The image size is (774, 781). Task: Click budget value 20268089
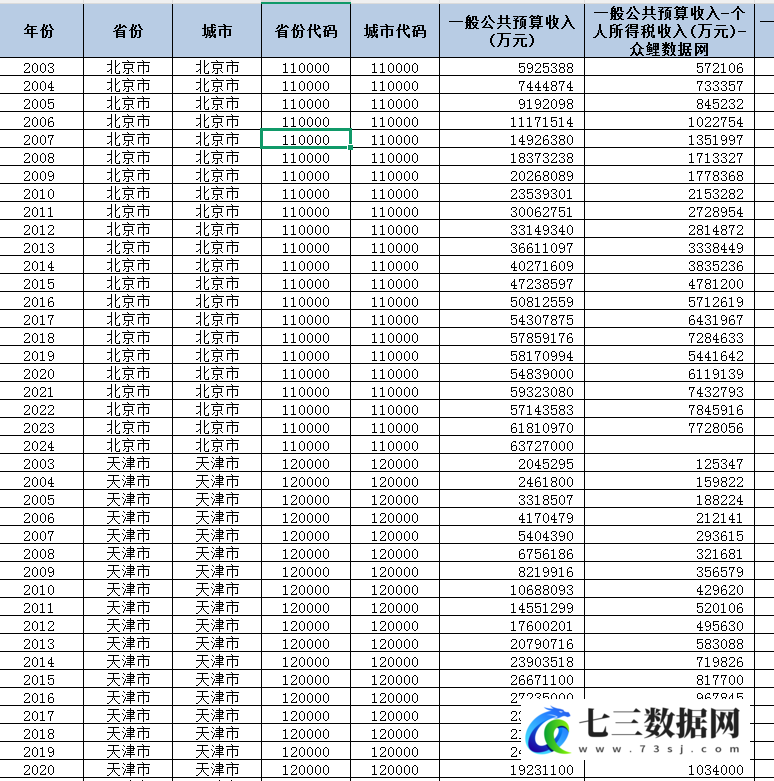click(542, 175)
